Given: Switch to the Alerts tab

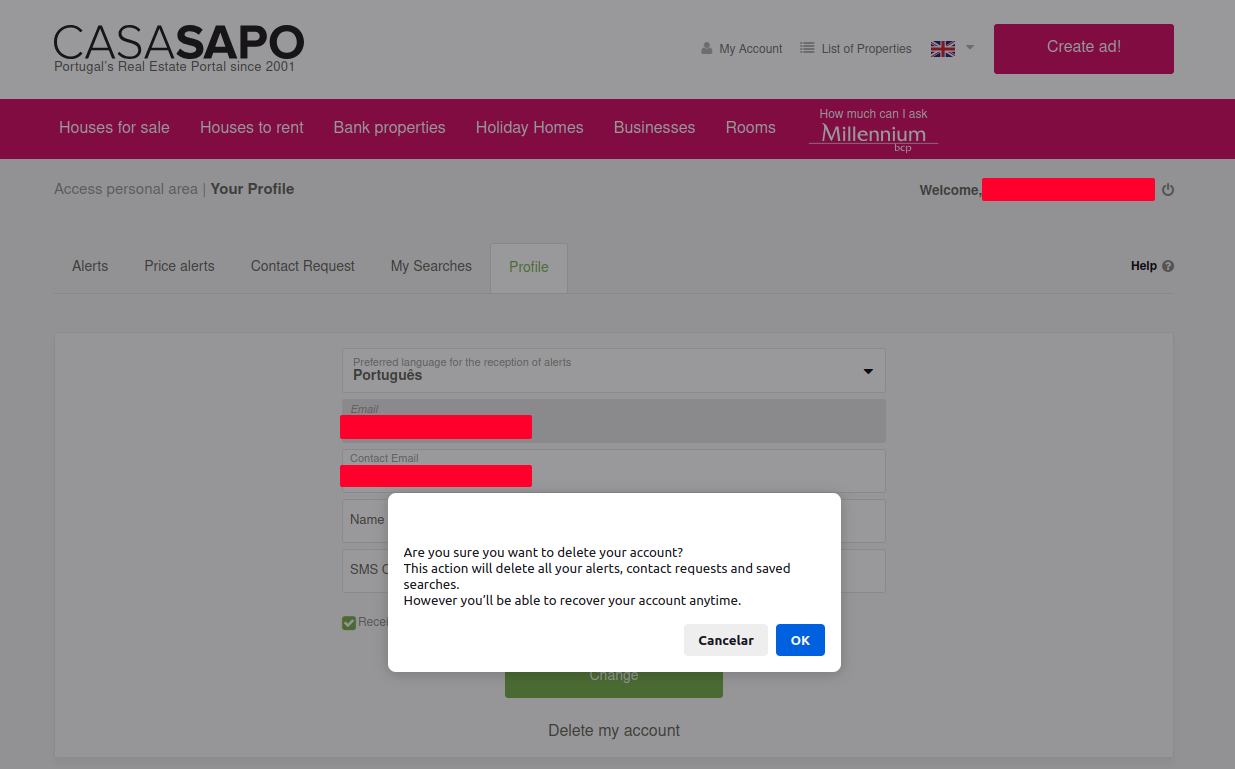Looking at the screenshot, I should pyautogui.click(x=90, y=266).
